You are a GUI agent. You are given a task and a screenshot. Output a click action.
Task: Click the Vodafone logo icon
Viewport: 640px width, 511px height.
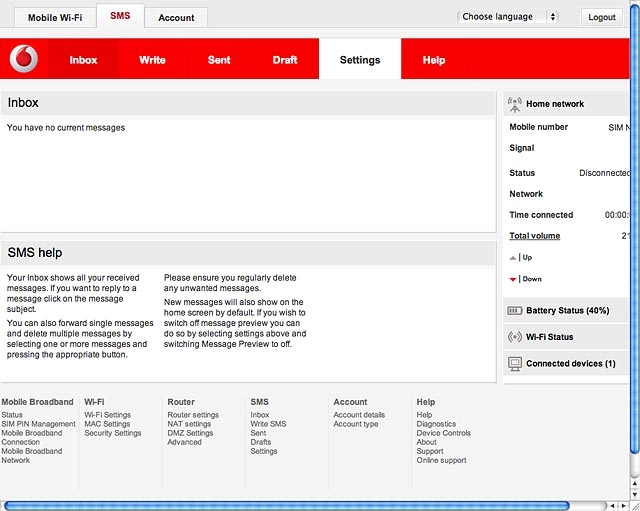(x=24, y=59)
